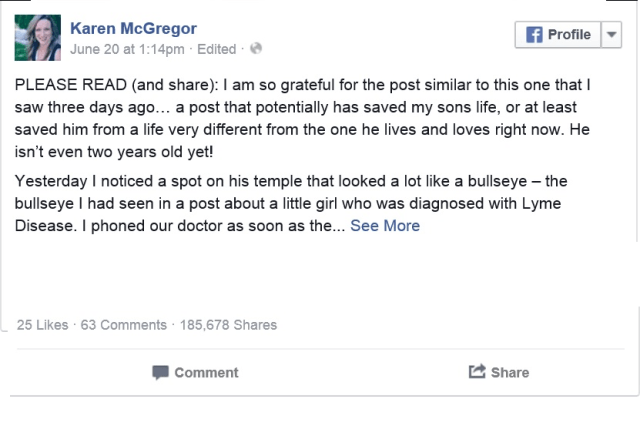Click the Comment speech bubble icon
Image resolution: width=640 pixels, height=436 pixels.
click(160, 372)
